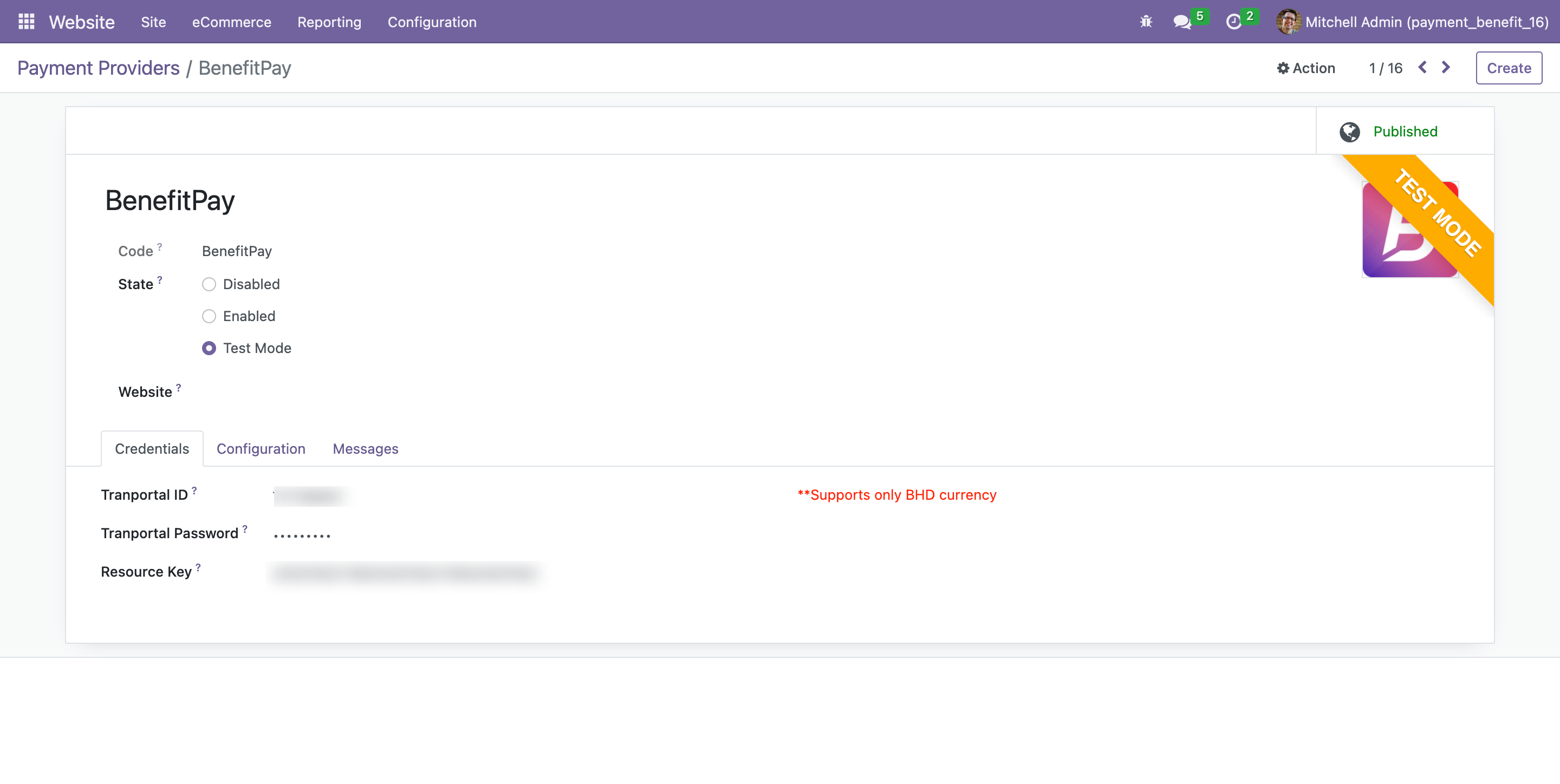Click the Website field label
1560x784 pixels.
[x=145, y=393]
